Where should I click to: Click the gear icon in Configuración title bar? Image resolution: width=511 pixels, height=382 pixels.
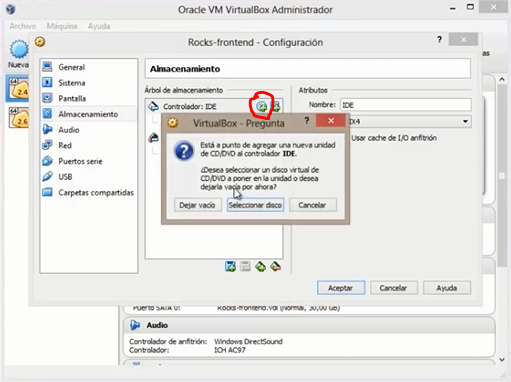pyautogui.click(x=40, y=42)
